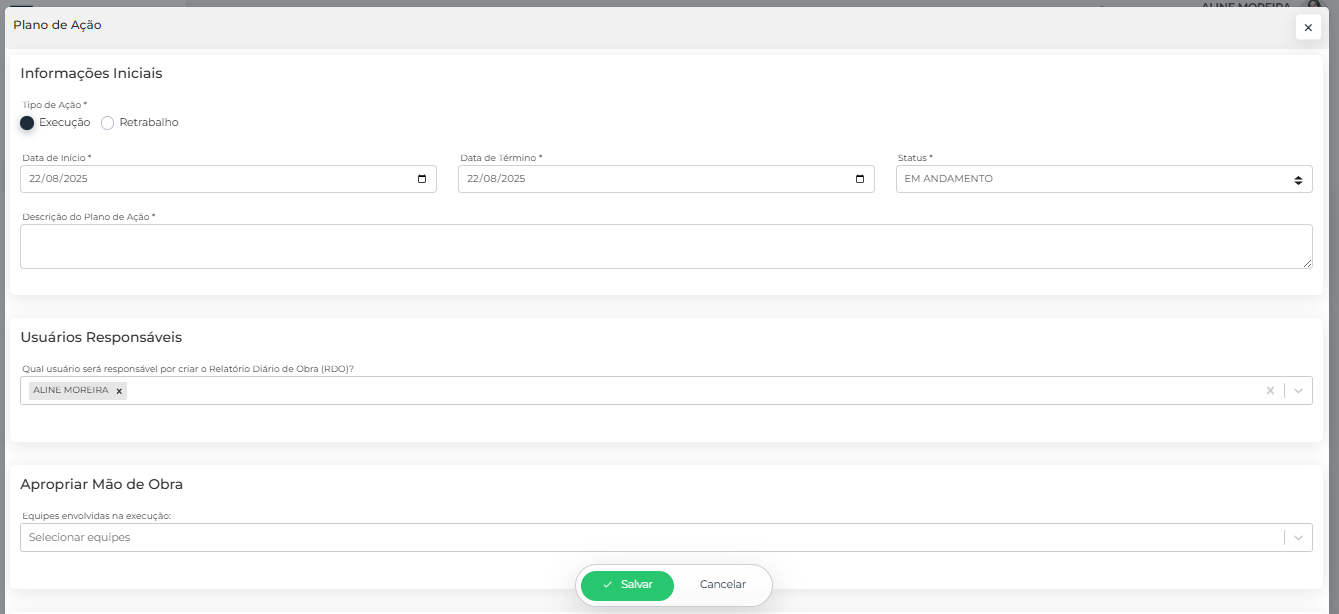Select the Execução radio option
The image size is (1339, 614).
click(27, 123)
